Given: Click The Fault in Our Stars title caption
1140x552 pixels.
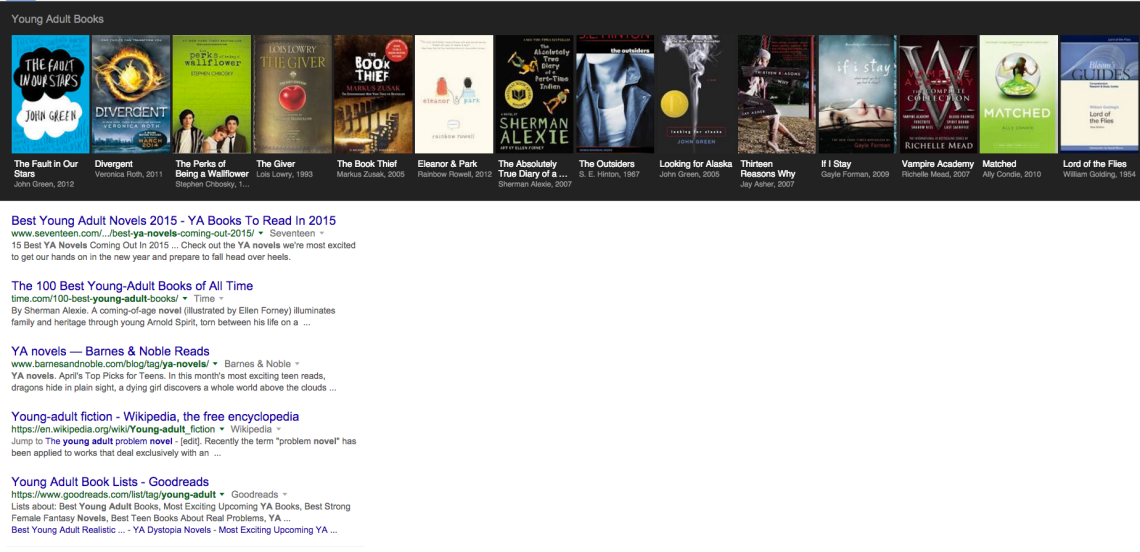Looking at the screenshot, I should 46,169.
